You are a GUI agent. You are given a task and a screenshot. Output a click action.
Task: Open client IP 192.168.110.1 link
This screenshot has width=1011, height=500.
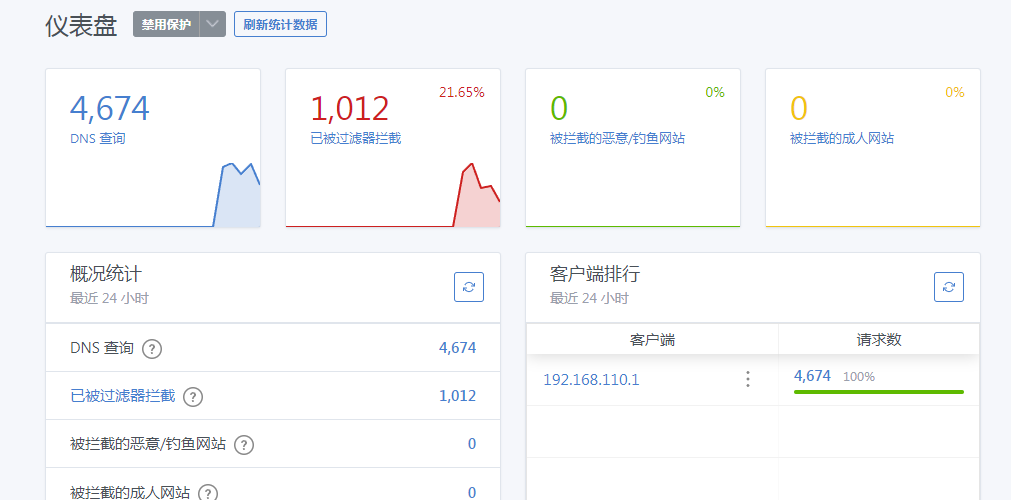coord(591,379)
